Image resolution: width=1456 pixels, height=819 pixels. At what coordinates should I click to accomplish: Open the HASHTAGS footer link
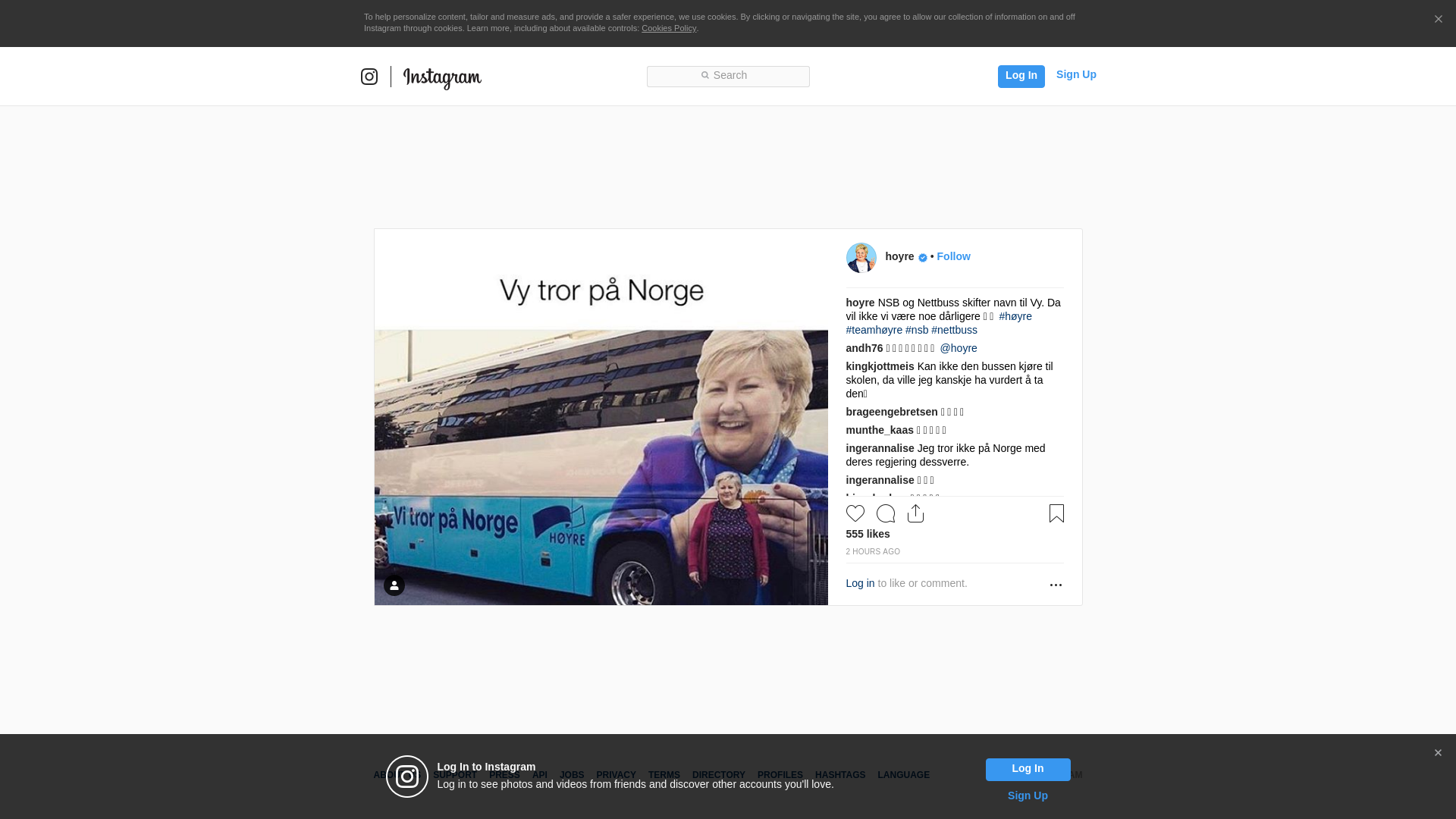coord(839,775)
